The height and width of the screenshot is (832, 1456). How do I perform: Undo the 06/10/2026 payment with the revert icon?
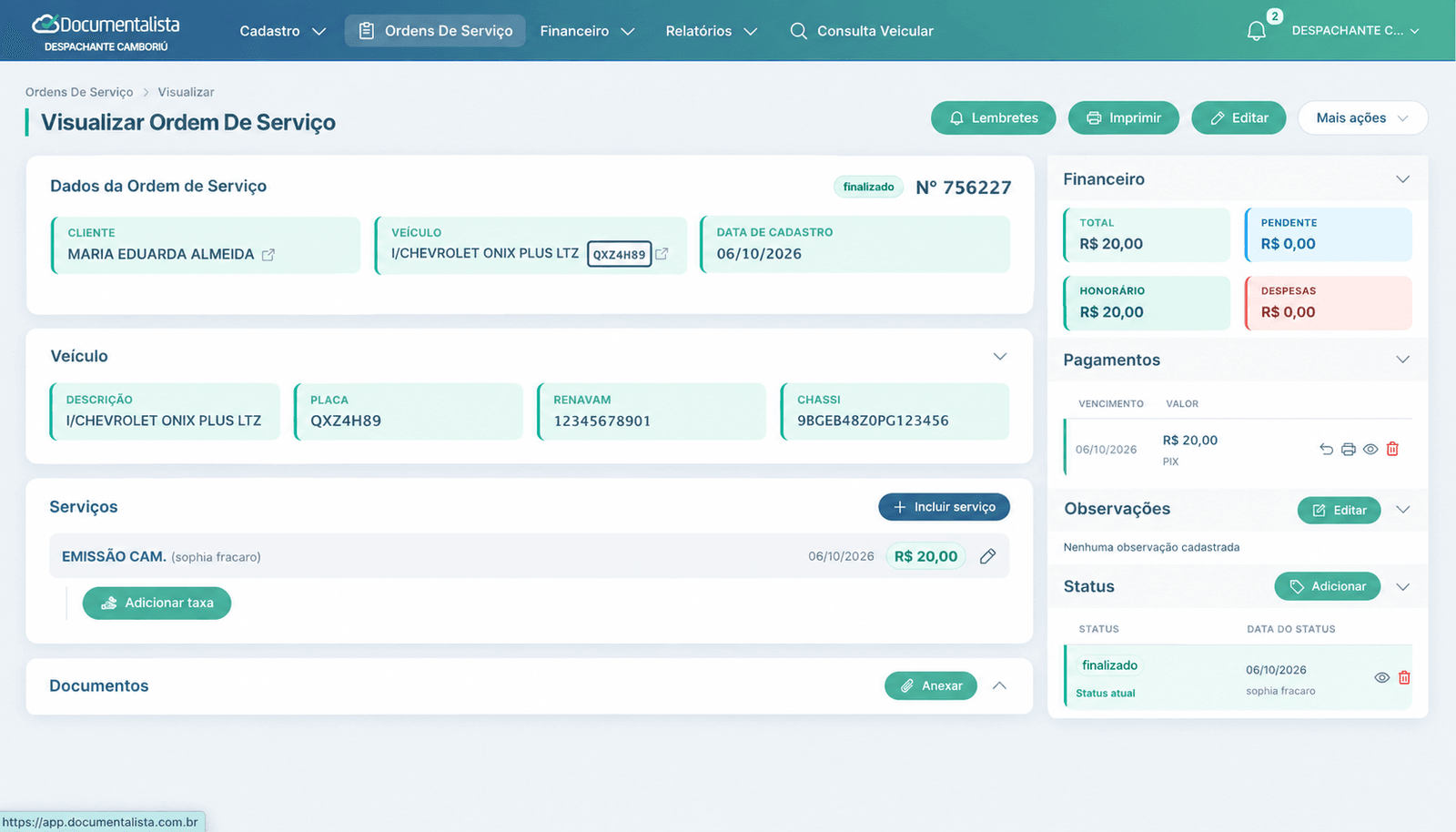pyautogui.click(x=1326, y=449)
